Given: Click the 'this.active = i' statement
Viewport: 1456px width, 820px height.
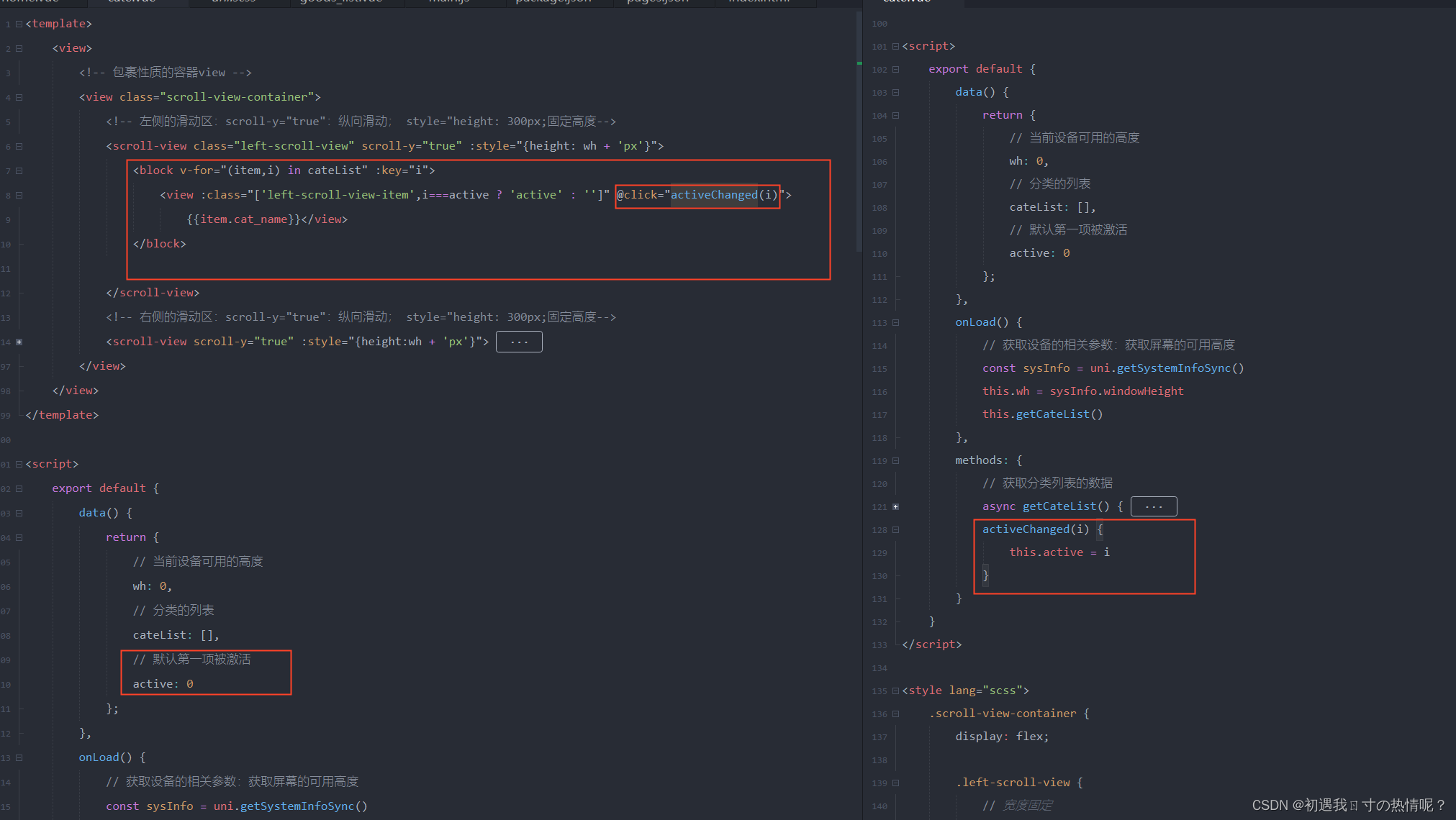Looking at the screenshot, I should [1059, 552].
